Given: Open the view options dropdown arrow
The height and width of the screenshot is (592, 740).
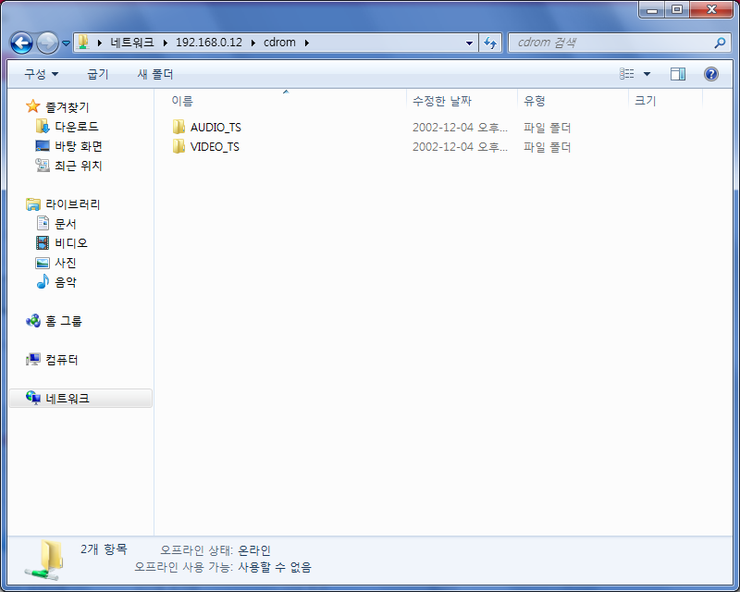Looking at the screenshot, I should pyautogui.click(x=647, y=74).
